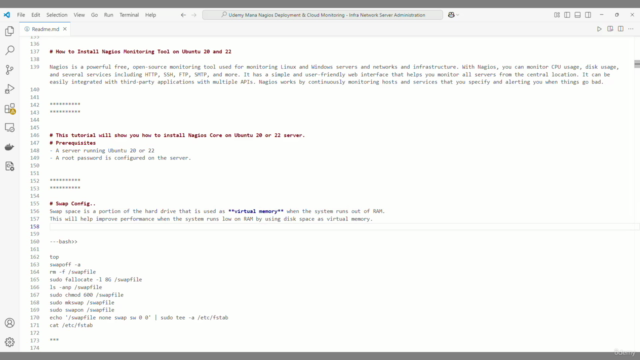Open the View menu

pyautogui.click(x=79, y=15)
